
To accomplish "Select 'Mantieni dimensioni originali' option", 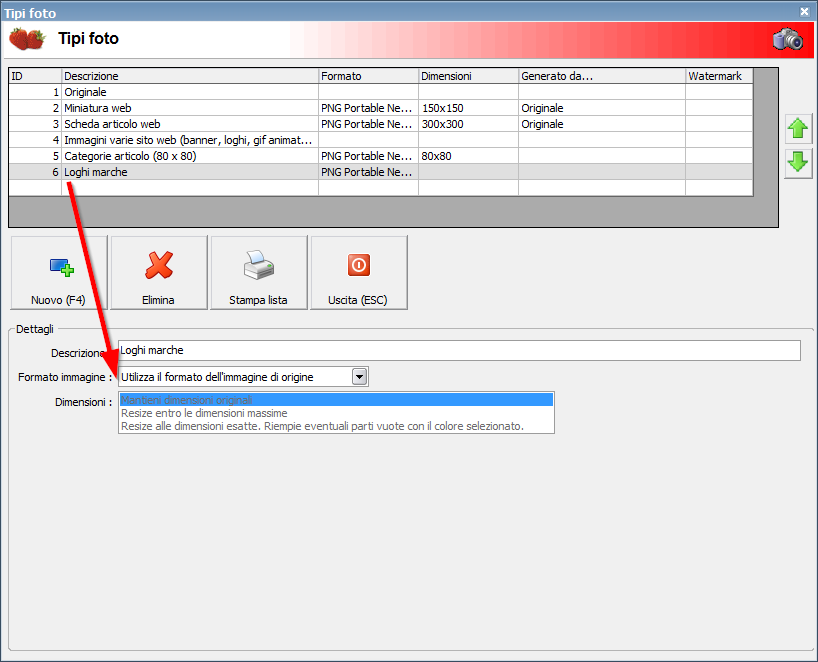I will 336,400.
